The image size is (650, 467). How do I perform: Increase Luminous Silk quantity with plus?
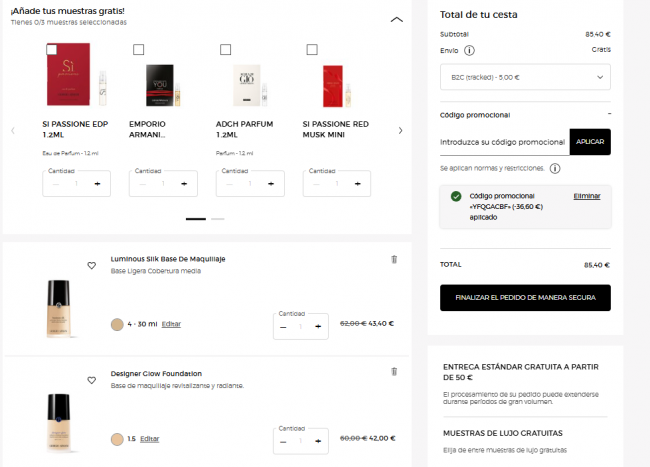318,326
